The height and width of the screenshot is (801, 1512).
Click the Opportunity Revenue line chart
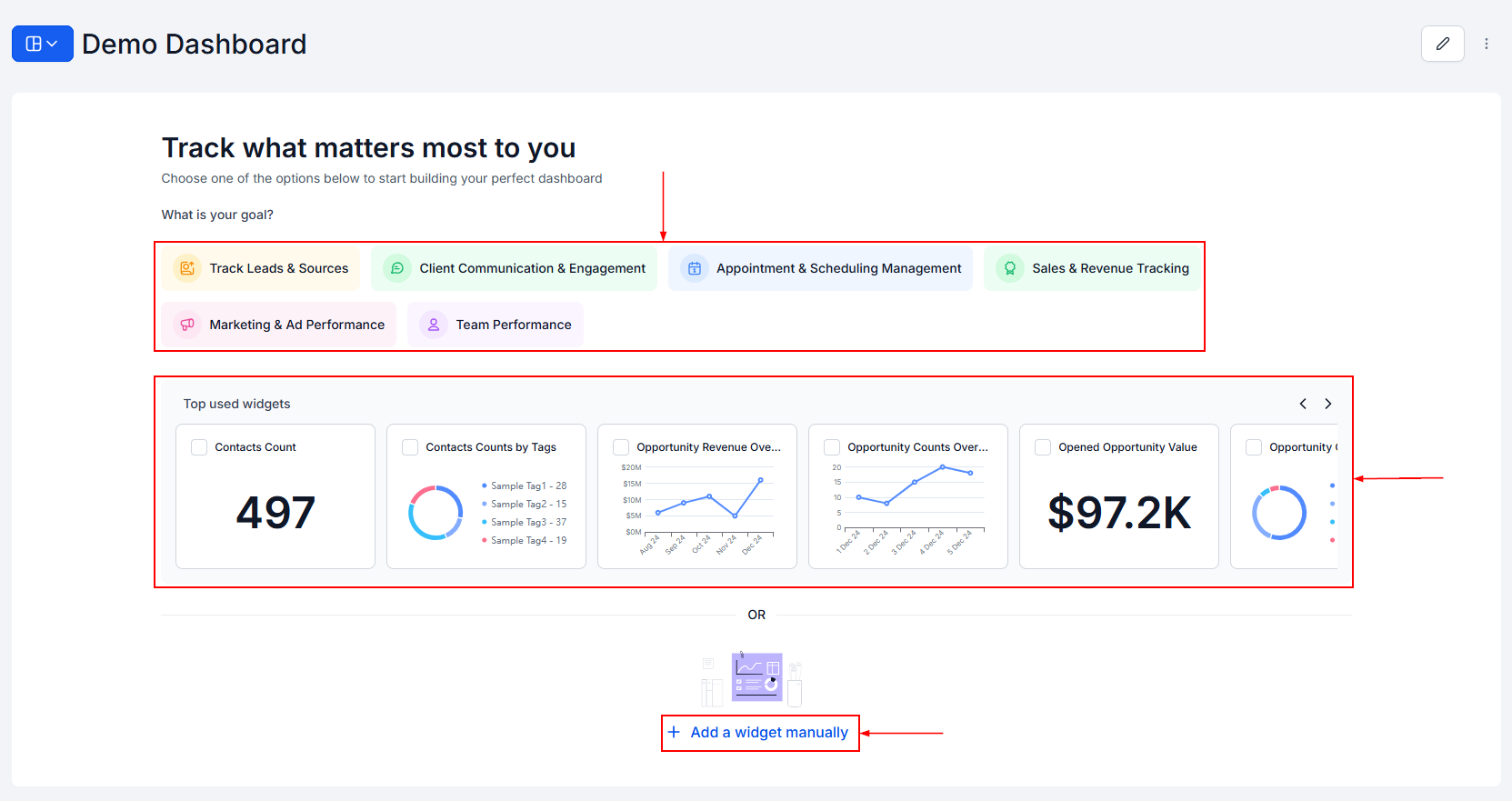pyautogui.click(x=698, y=510)
